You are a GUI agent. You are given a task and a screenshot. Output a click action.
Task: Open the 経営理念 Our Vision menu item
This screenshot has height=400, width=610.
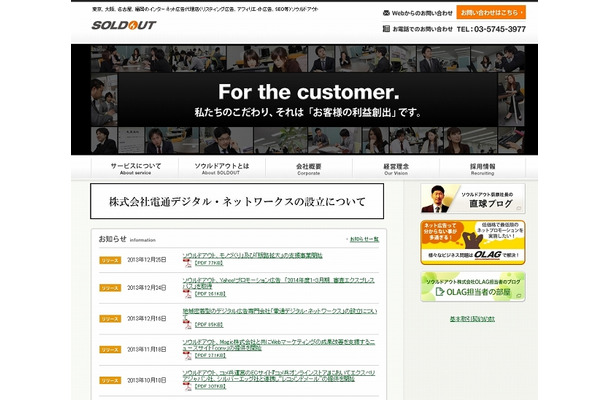(396, 168)
